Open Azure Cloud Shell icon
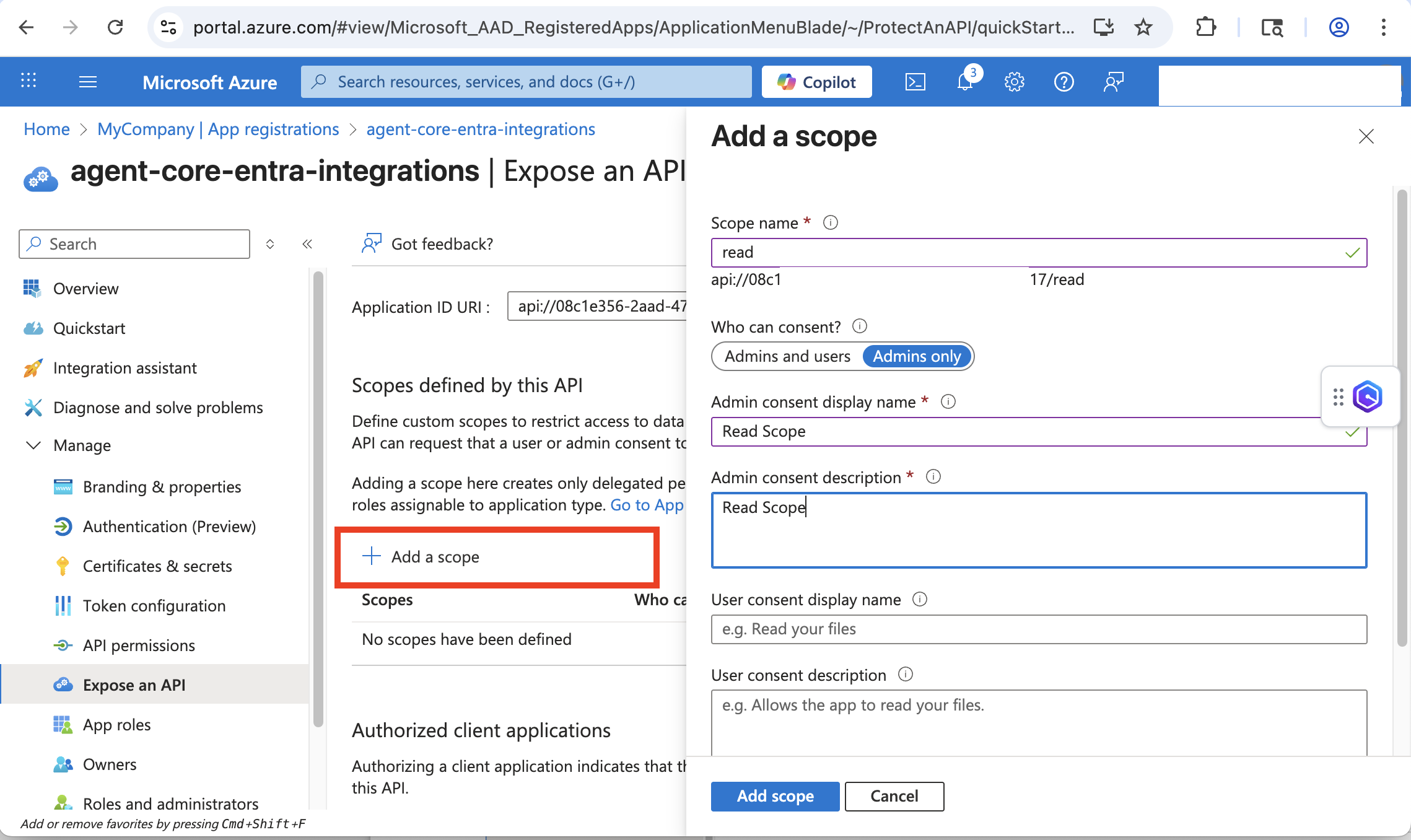 (915, 82)
